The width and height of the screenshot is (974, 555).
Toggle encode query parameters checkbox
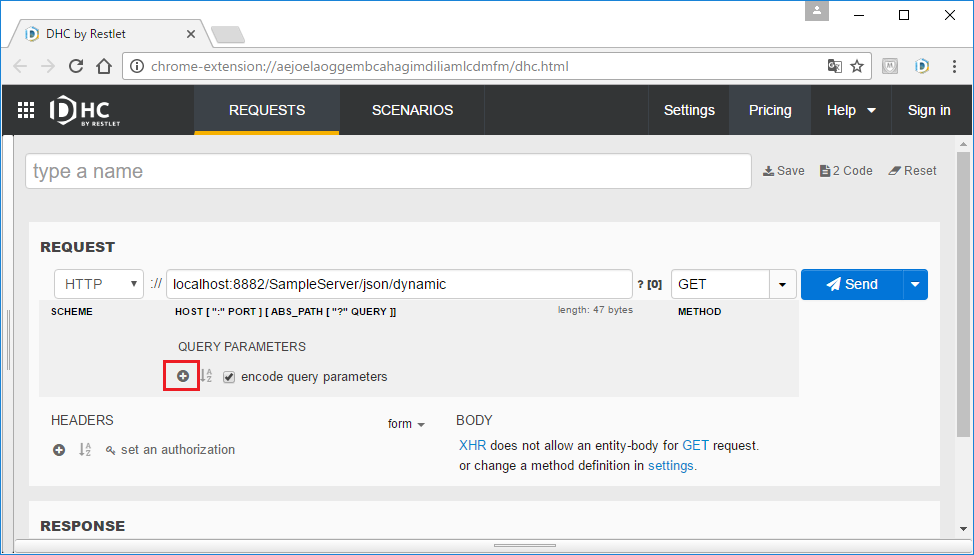coord(229,377)
